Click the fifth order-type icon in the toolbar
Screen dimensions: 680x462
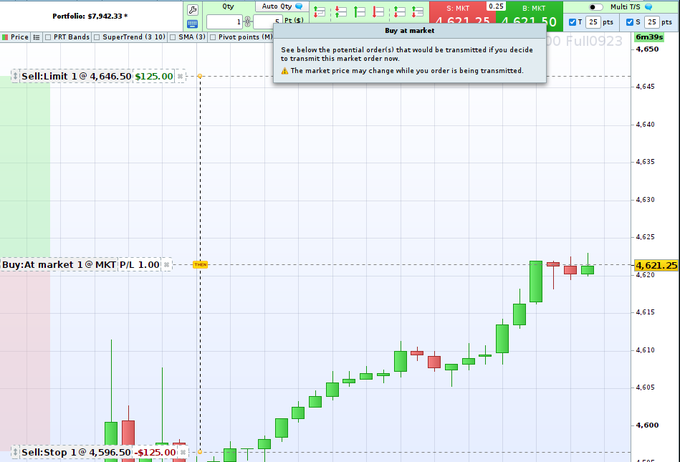[399, 12]
